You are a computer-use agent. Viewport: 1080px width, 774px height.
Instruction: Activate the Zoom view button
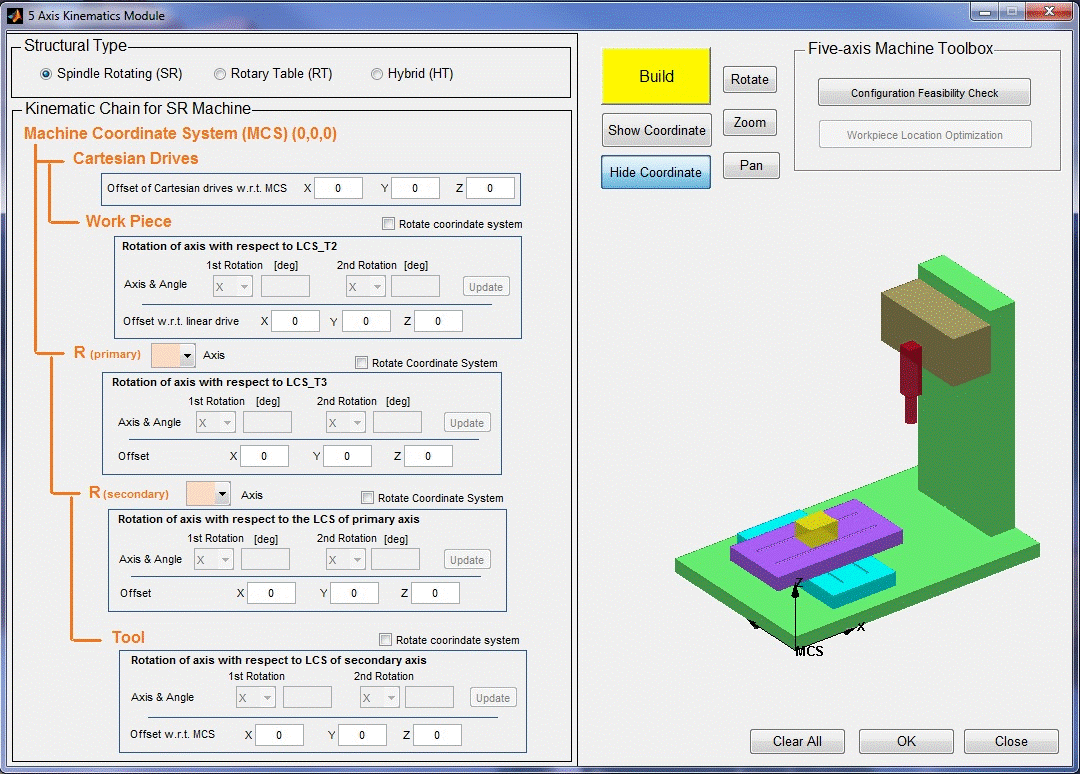click(x=750, y=123)
